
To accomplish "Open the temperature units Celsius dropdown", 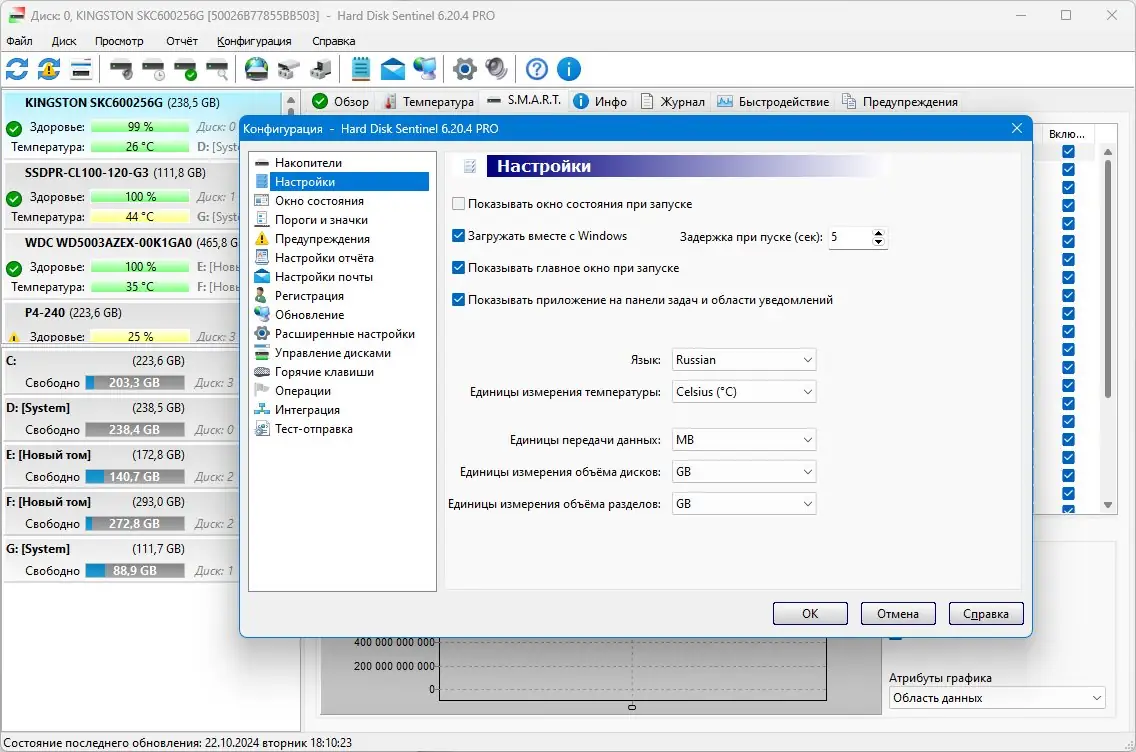I will pos(743,391).
